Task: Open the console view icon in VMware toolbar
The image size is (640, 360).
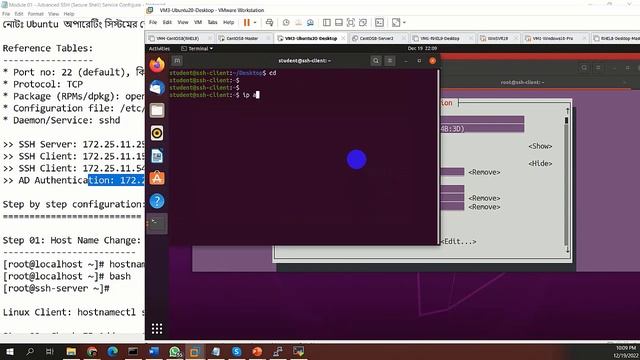Action: pos(379,22)
